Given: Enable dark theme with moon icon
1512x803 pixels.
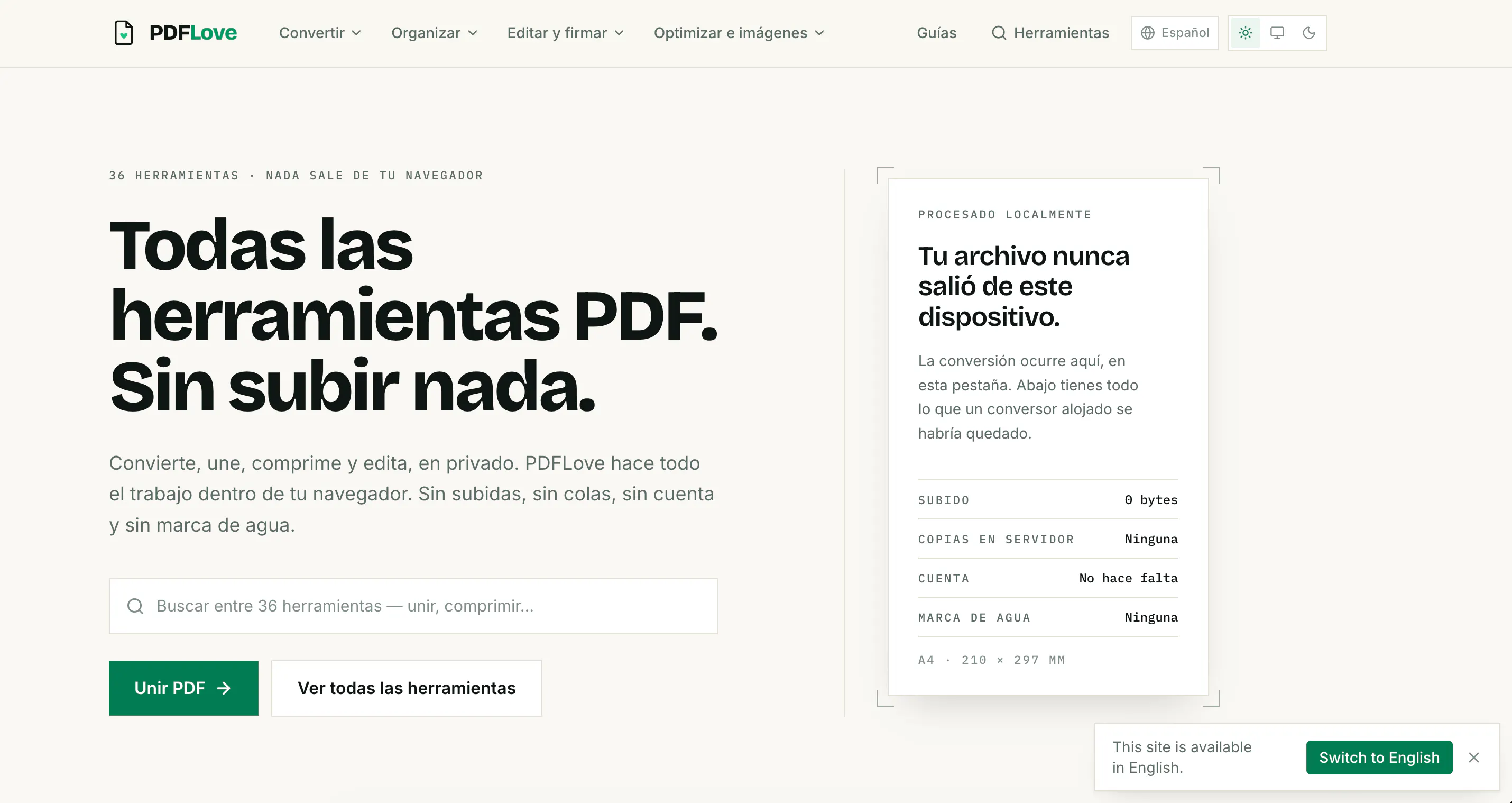Looking at the screenshot, I should (x=1308, y=33).
